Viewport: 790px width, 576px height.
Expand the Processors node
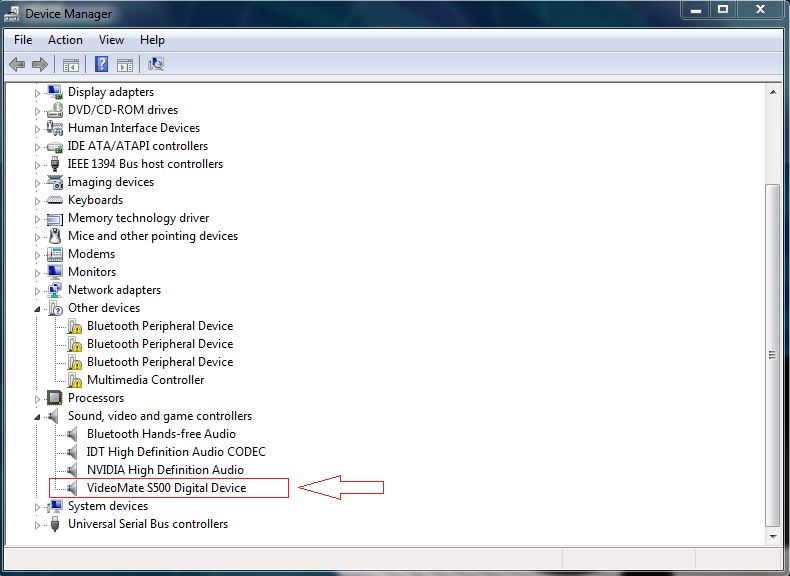click(x=37, y=399)
